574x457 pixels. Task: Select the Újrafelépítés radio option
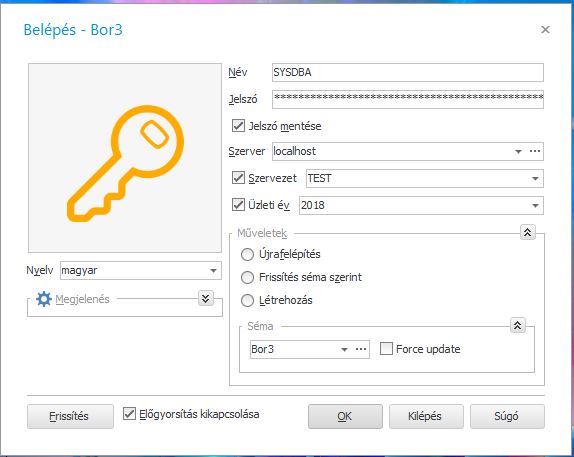point(247,254)
